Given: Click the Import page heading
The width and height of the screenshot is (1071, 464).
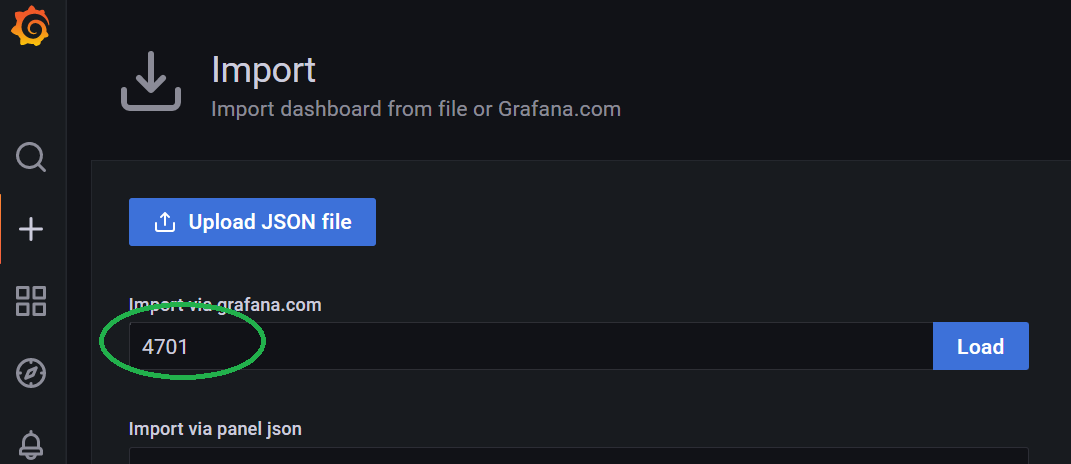Looking at the screenshot, I should pos(263,70).
